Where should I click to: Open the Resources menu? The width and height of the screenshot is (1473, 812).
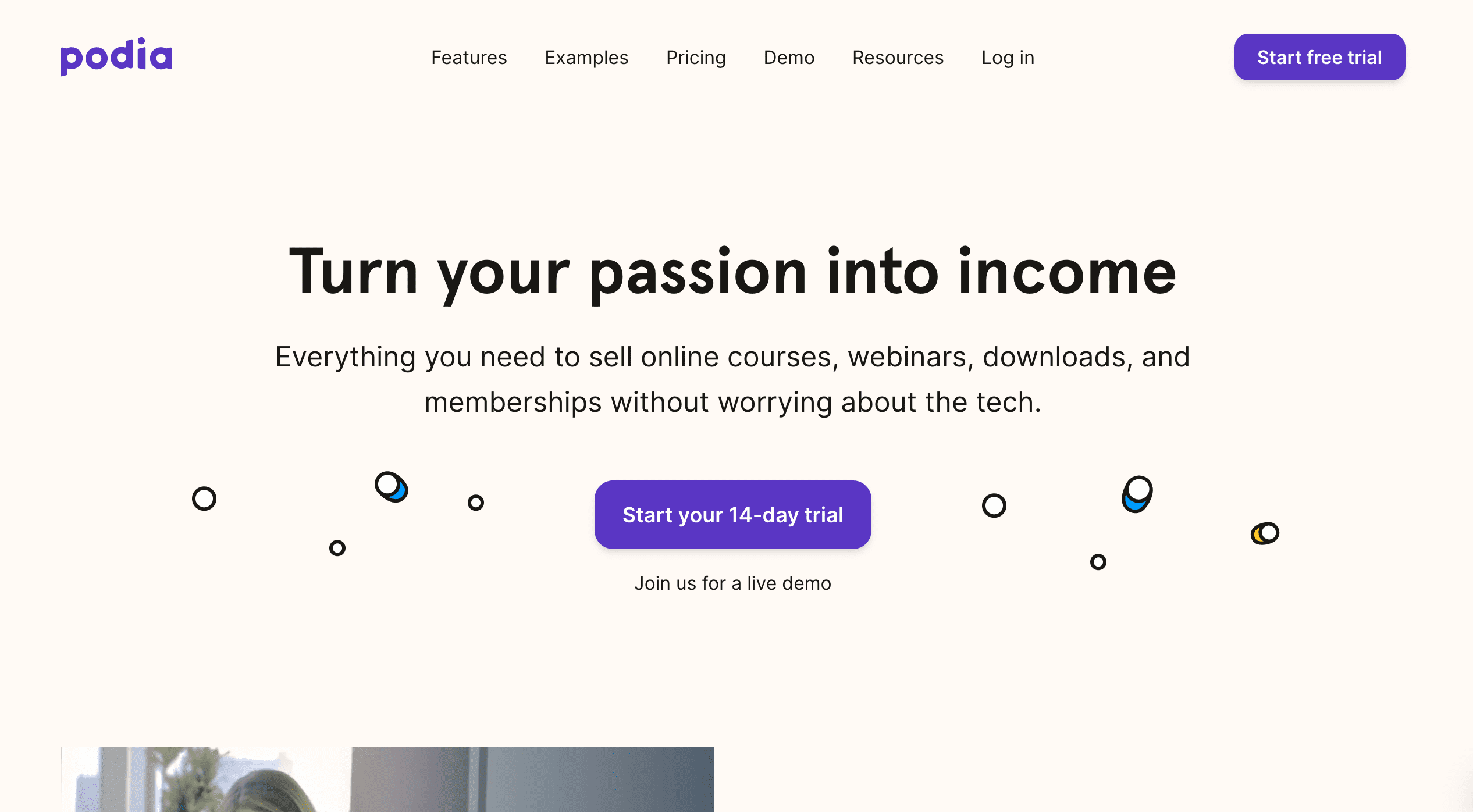[x=898, y=58]
